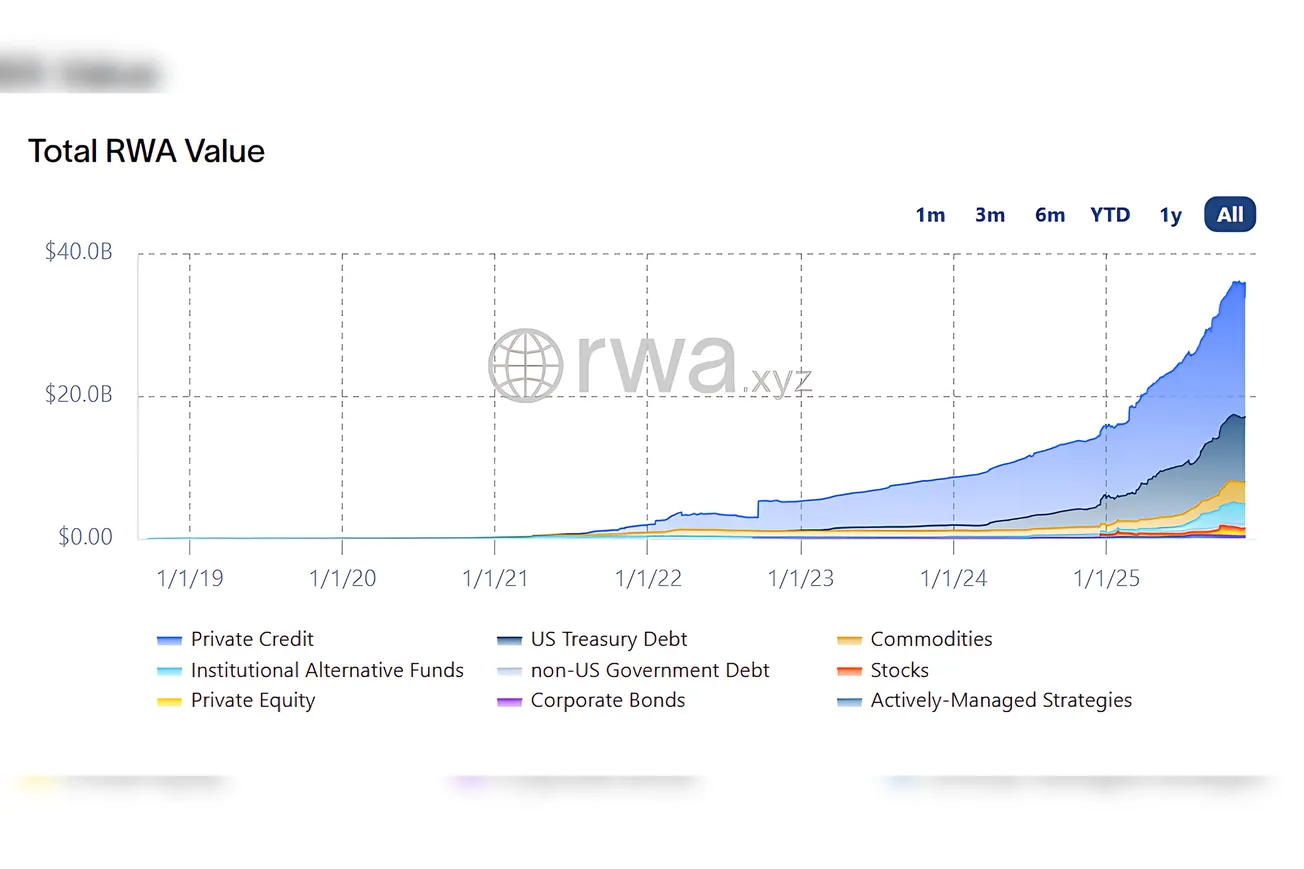Click the rwa.xyz globe watermark logo
This screenshot has width=1304, height=869.
[526, 365]
